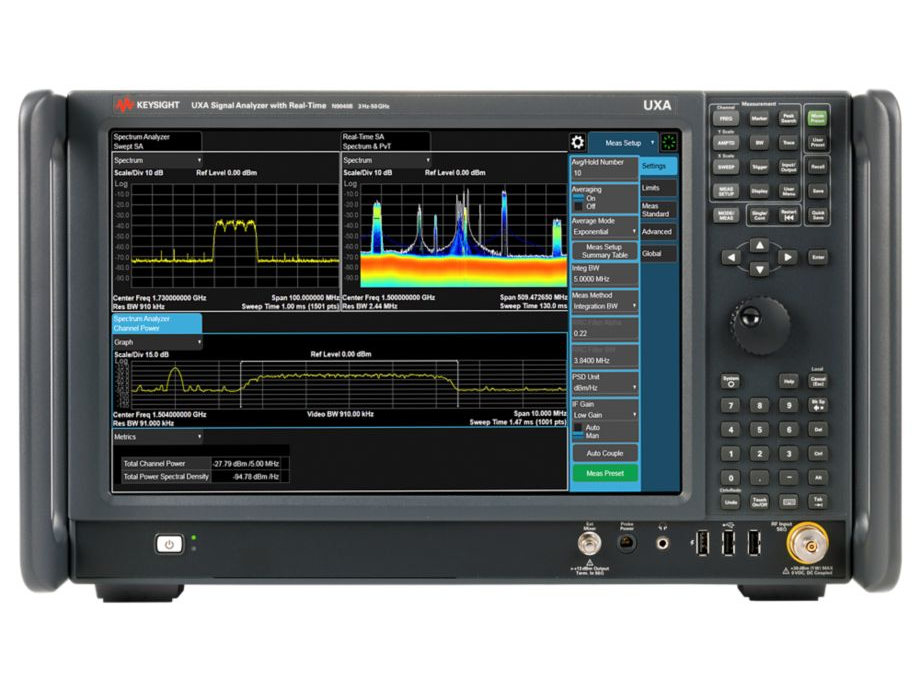Activate the Real-Time SA Spectrum & PvT tab
Viewport: 920px width, 690px height.
pyautogui.click(x=385, y=141)
